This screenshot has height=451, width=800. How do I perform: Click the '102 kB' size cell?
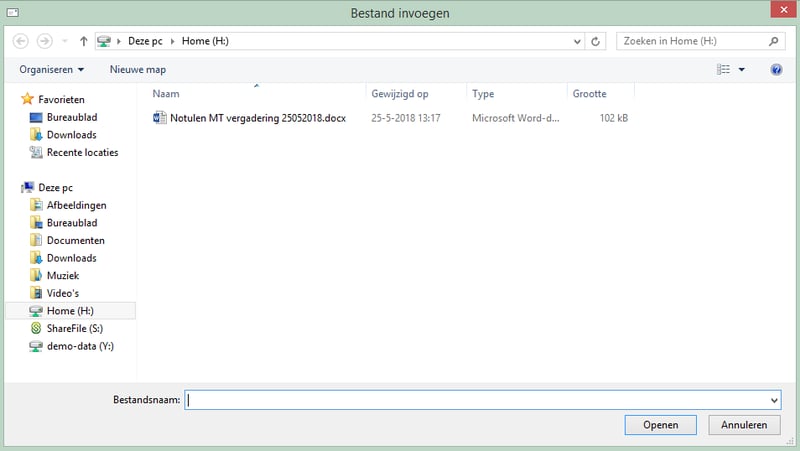click(x=614, y=118)
